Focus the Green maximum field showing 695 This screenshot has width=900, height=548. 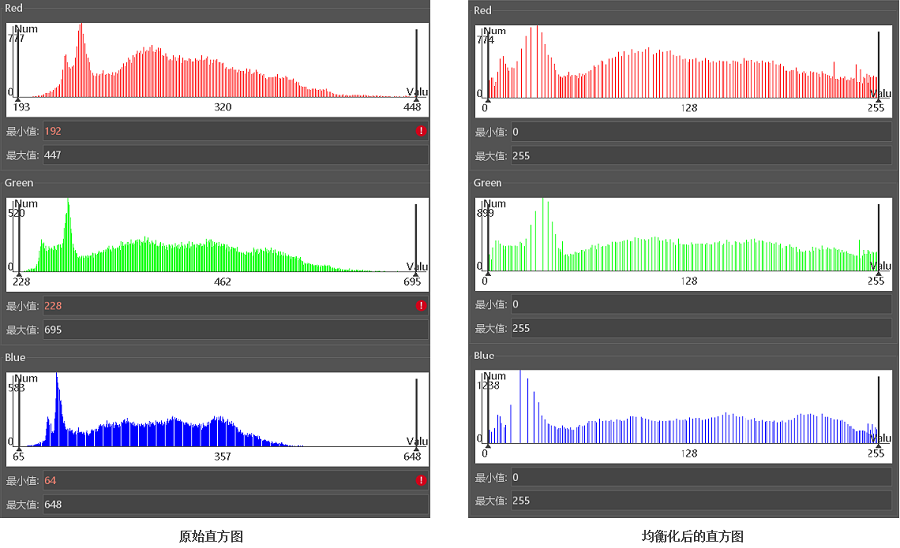click(x=235, y=329)
